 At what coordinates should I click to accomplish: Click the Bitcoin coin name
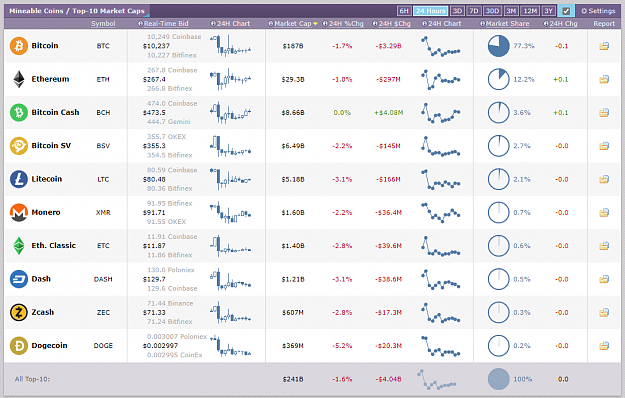45,46
